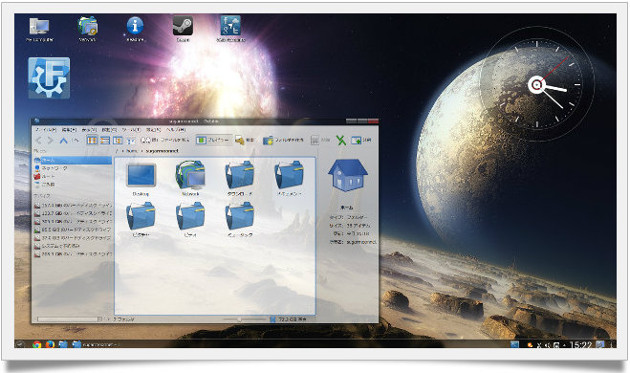The image size is (630, 373).
Task: Toggle the Preview toolbar button
Action: (x=214, y=140)
